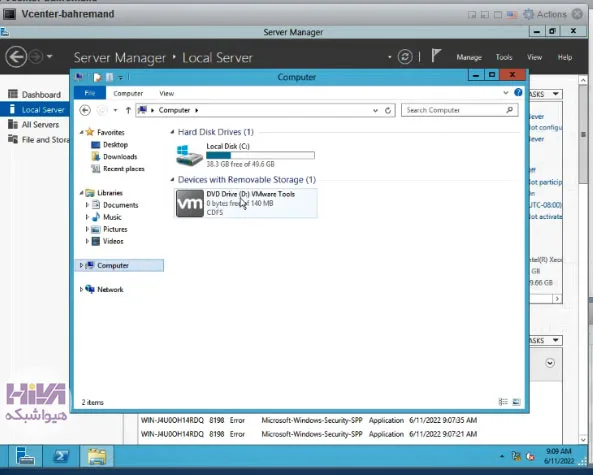
Task: Open address bar history dropdown
Action: click(375, 110)
